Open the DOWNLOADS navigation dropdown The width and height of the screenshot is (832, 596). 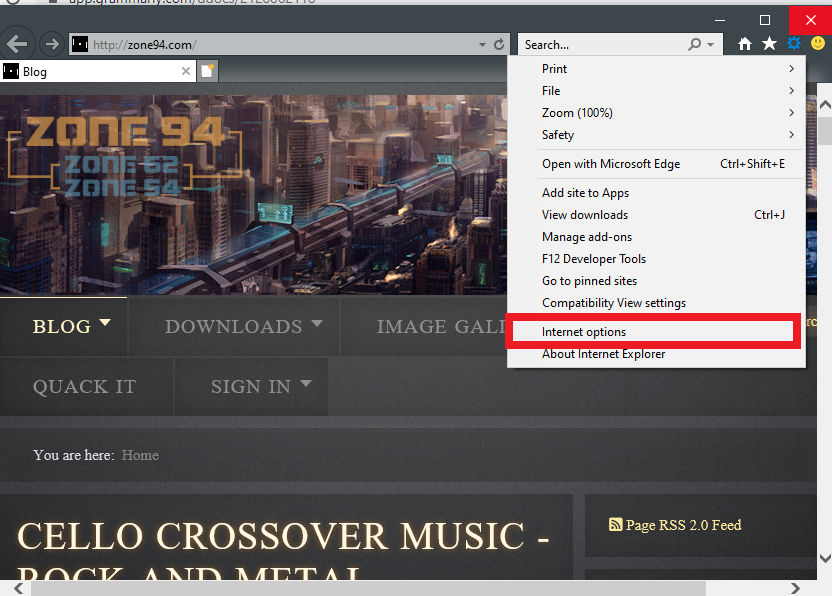pyautogui.click(x=317, y=323)
